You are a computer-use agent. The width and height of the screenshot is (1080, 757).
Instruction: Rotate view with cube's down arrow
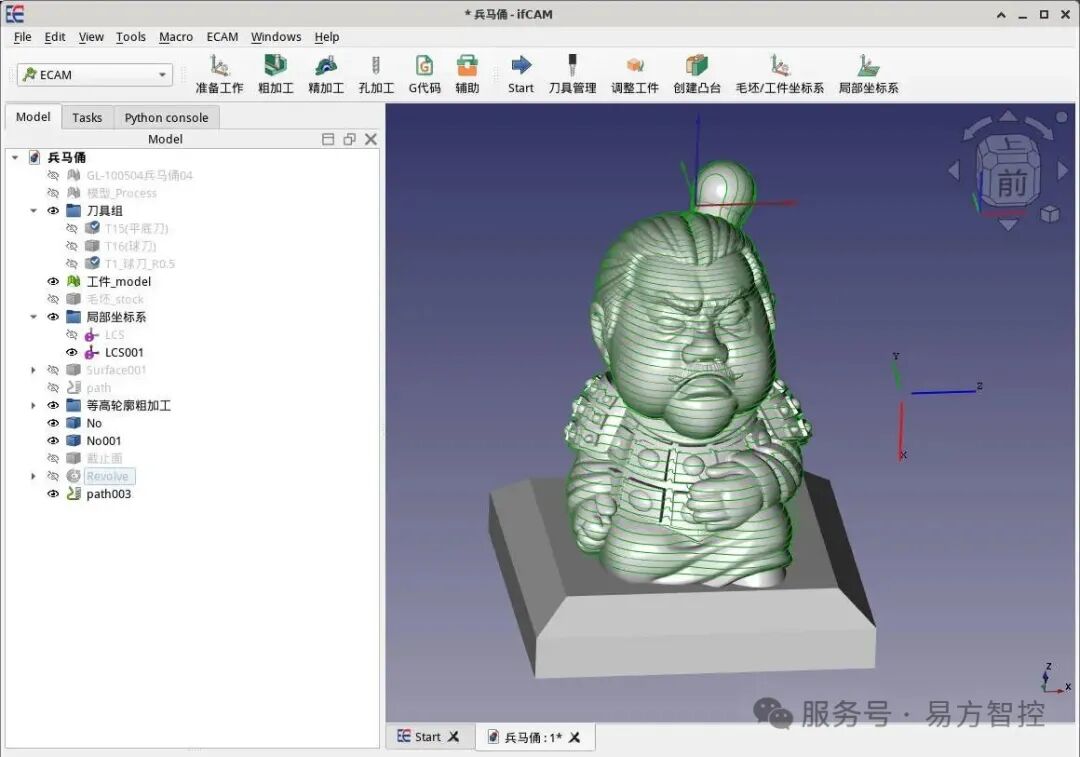[1008, 224]
